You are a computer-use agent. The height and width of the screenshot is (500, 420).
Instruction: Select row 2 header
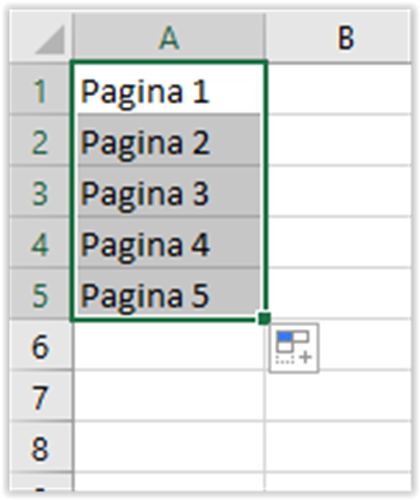point(41,140)
